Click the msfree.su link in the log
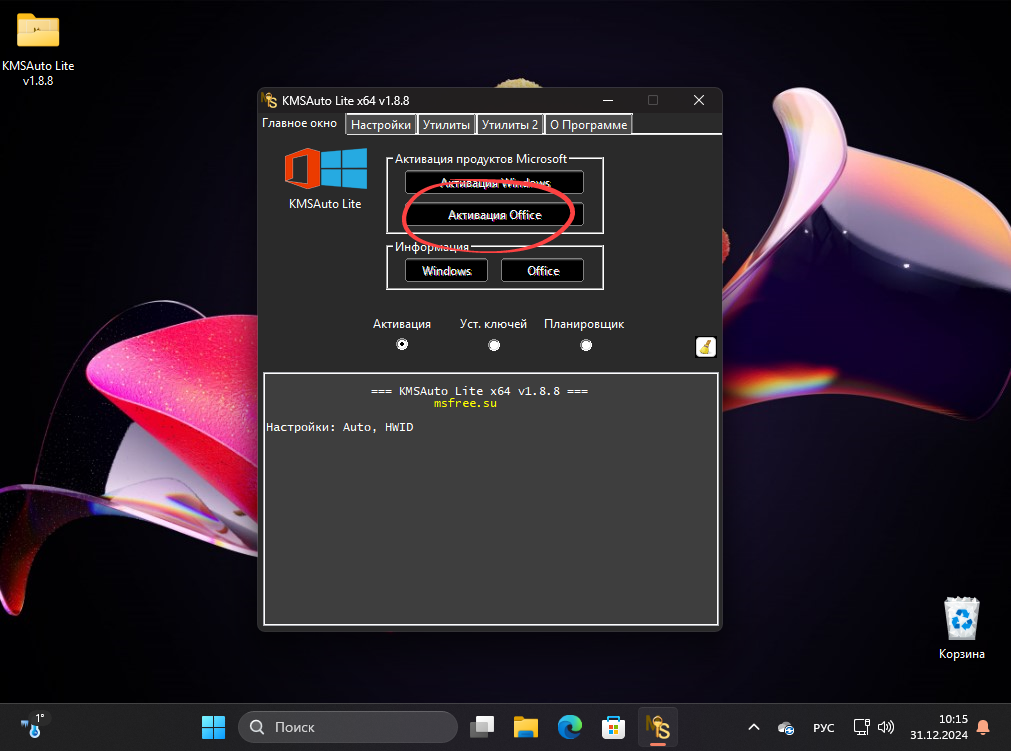 465,403
